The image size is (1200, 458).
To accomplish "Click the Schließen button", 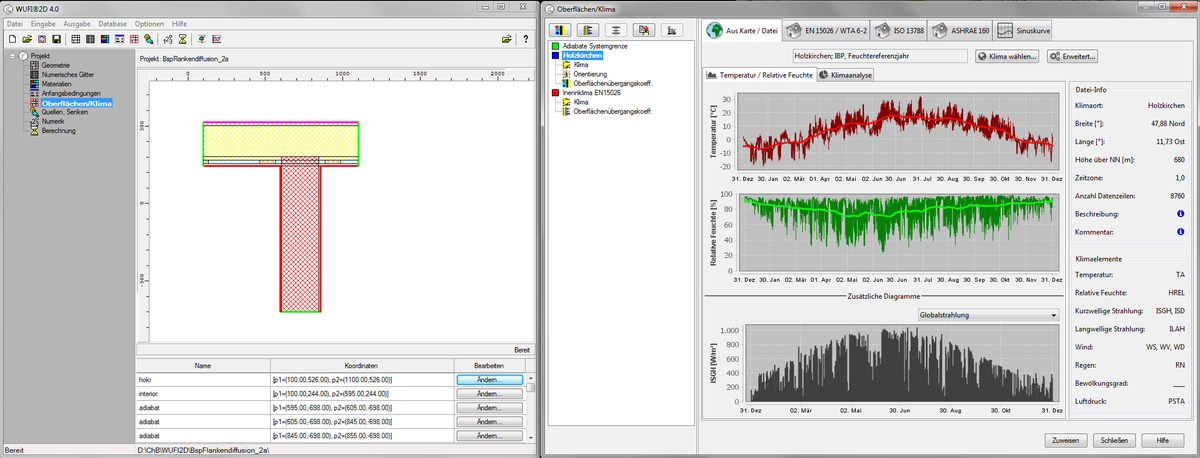I will coord(1115,440).
